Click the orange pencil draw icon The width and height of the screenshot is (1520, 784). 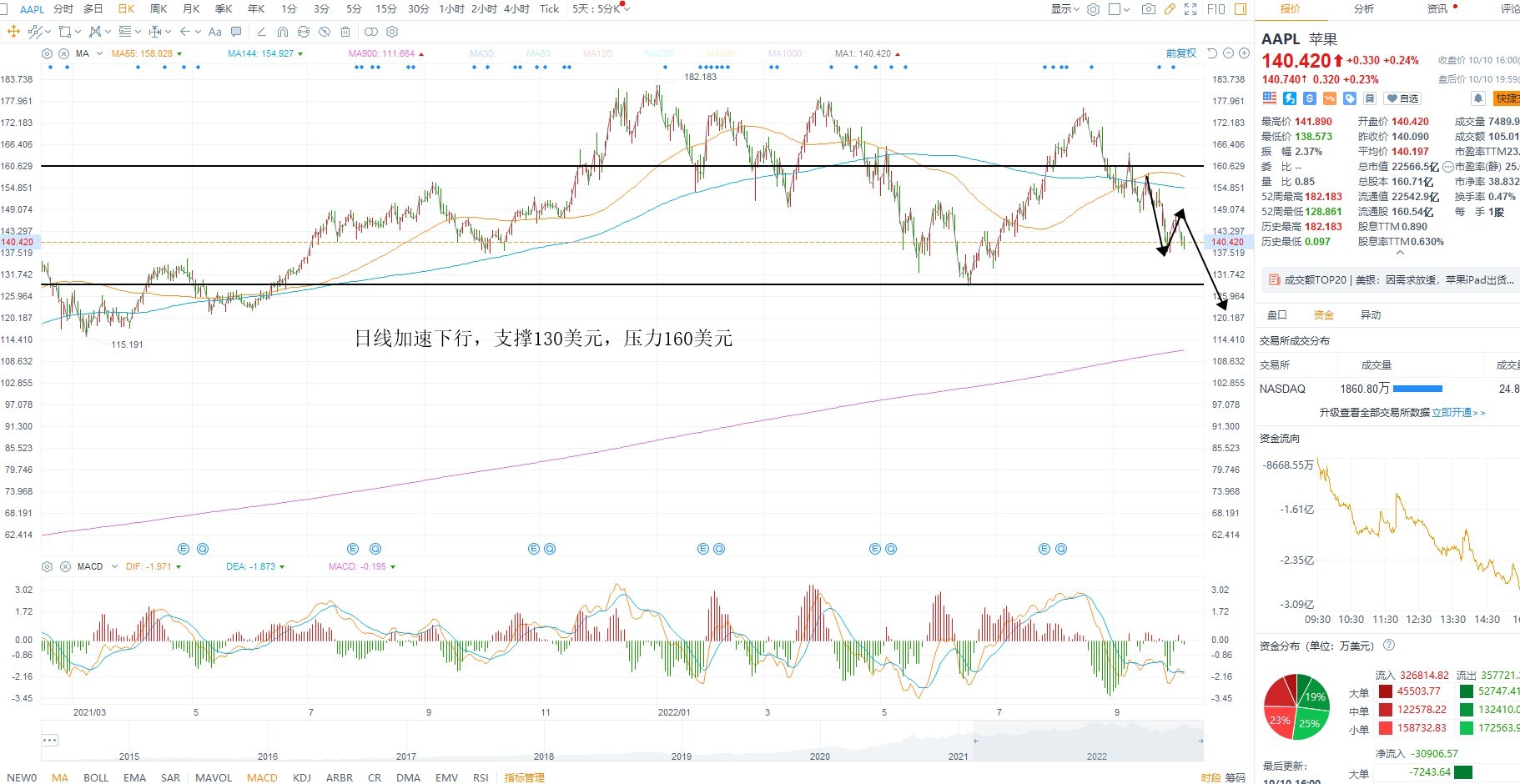pos(1170,9)
